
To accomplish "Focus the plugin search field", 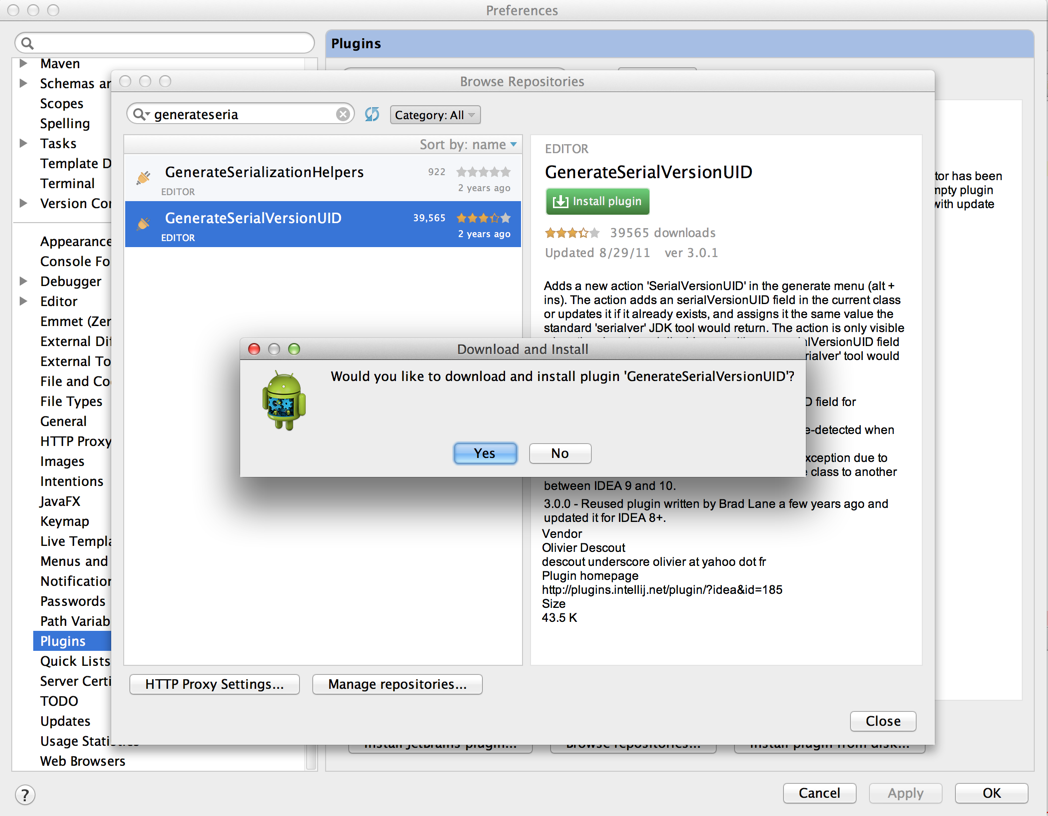I will point(241,114).
